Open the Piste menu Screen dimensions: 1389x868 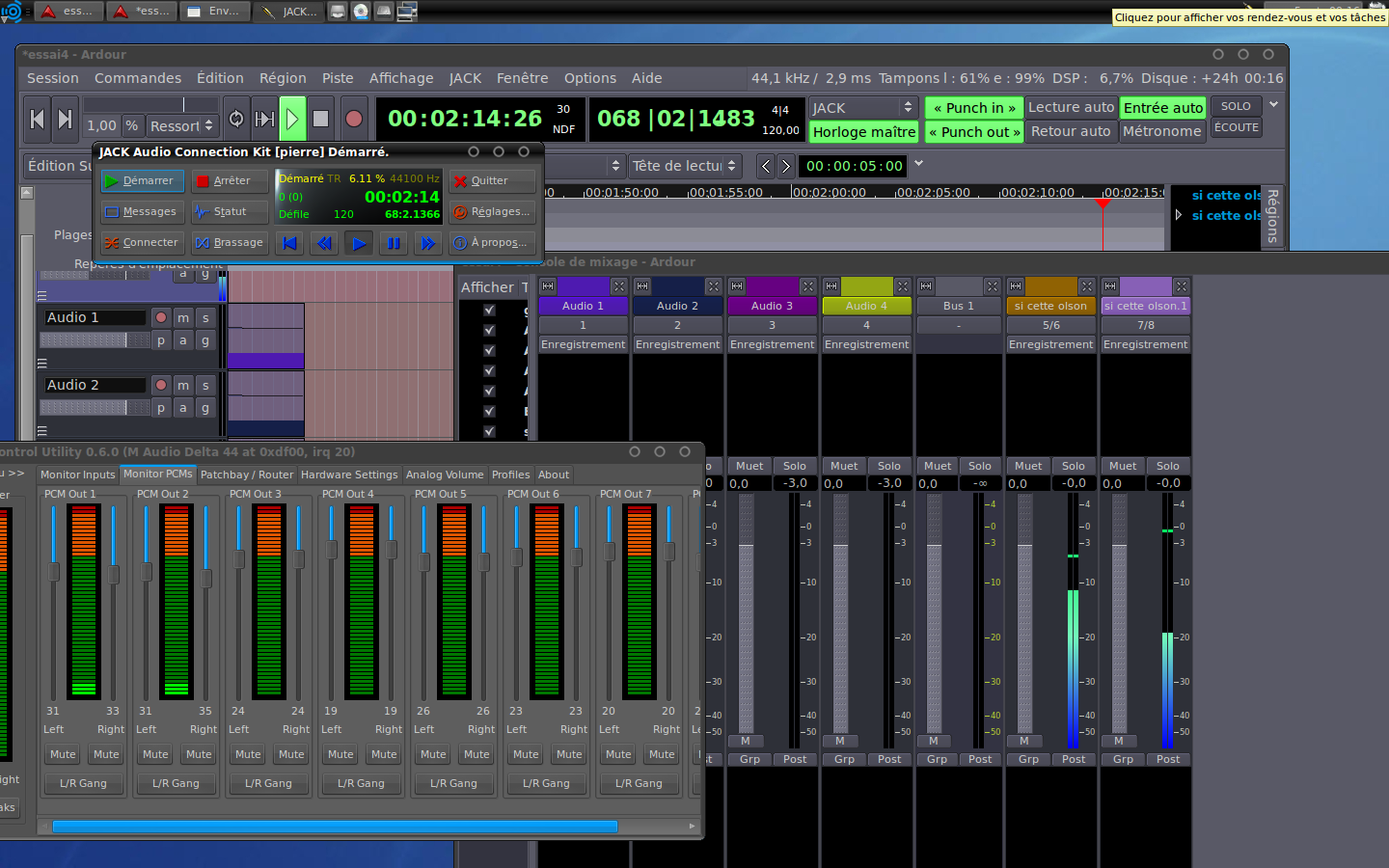click(x=338, y=78)
